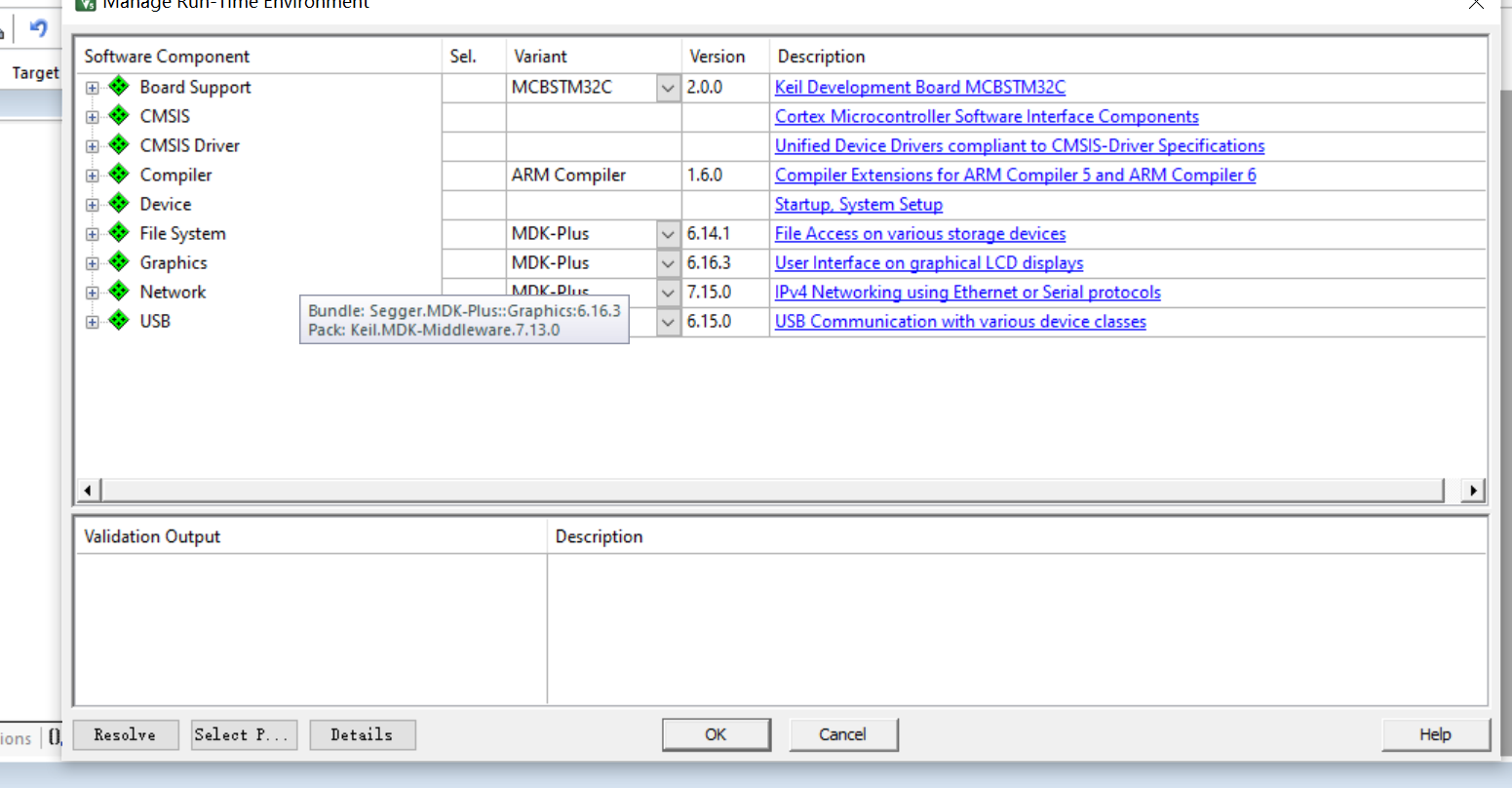The image size is (1512, 788).
Task: Click the Select P... button
Action: [x=244, y=734]
